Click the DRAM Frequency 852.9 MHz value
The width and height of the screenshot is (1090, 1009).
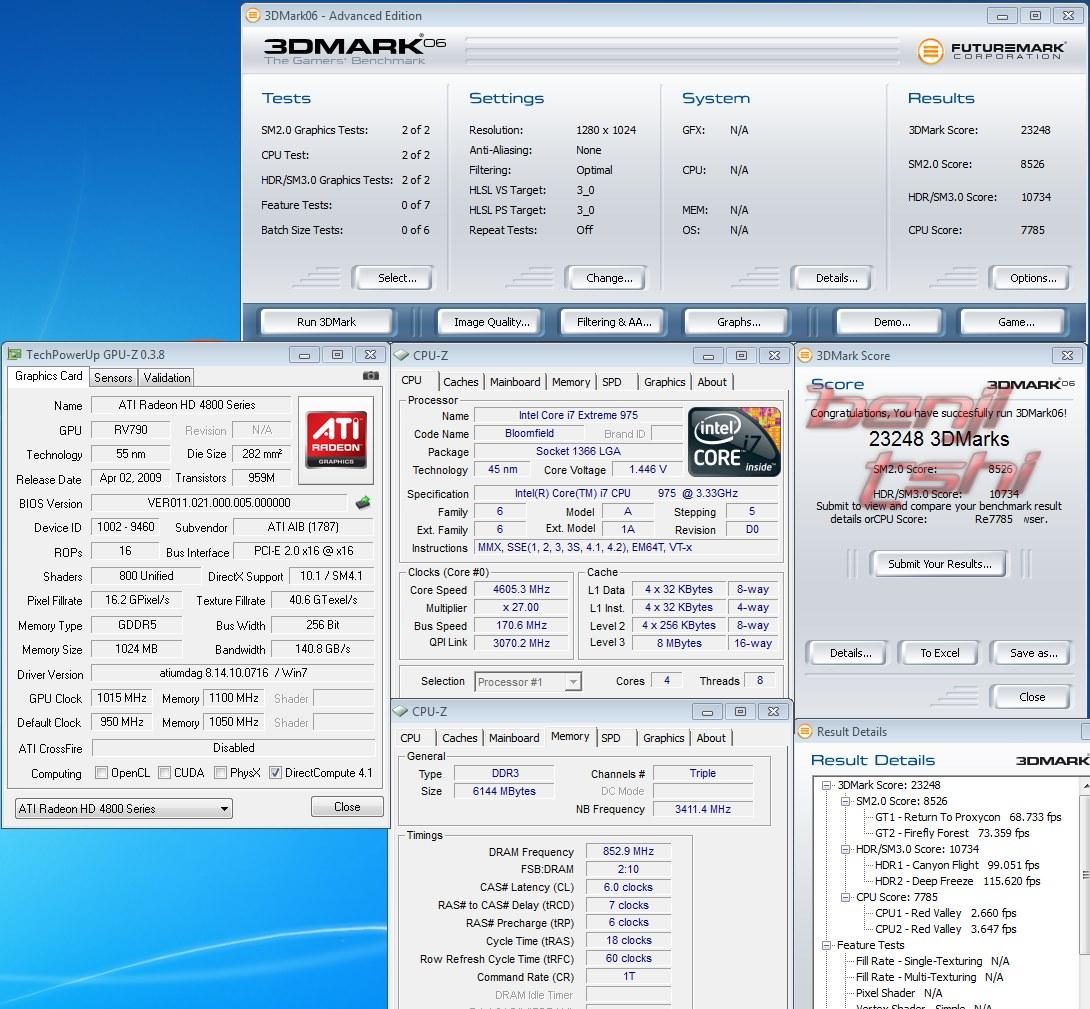click(628, 851)
